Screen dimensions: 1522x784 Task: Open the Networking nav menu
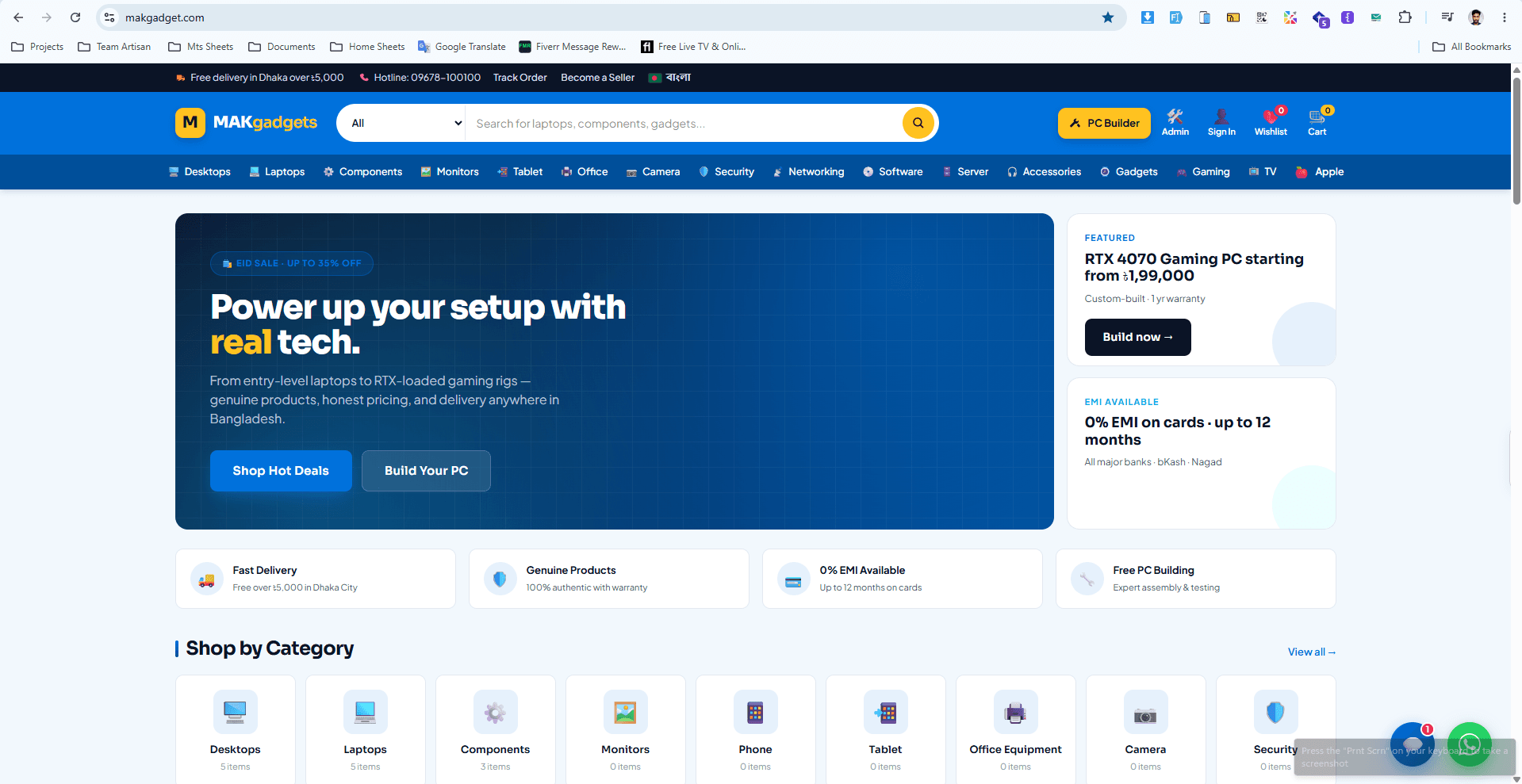click(808, 172)
